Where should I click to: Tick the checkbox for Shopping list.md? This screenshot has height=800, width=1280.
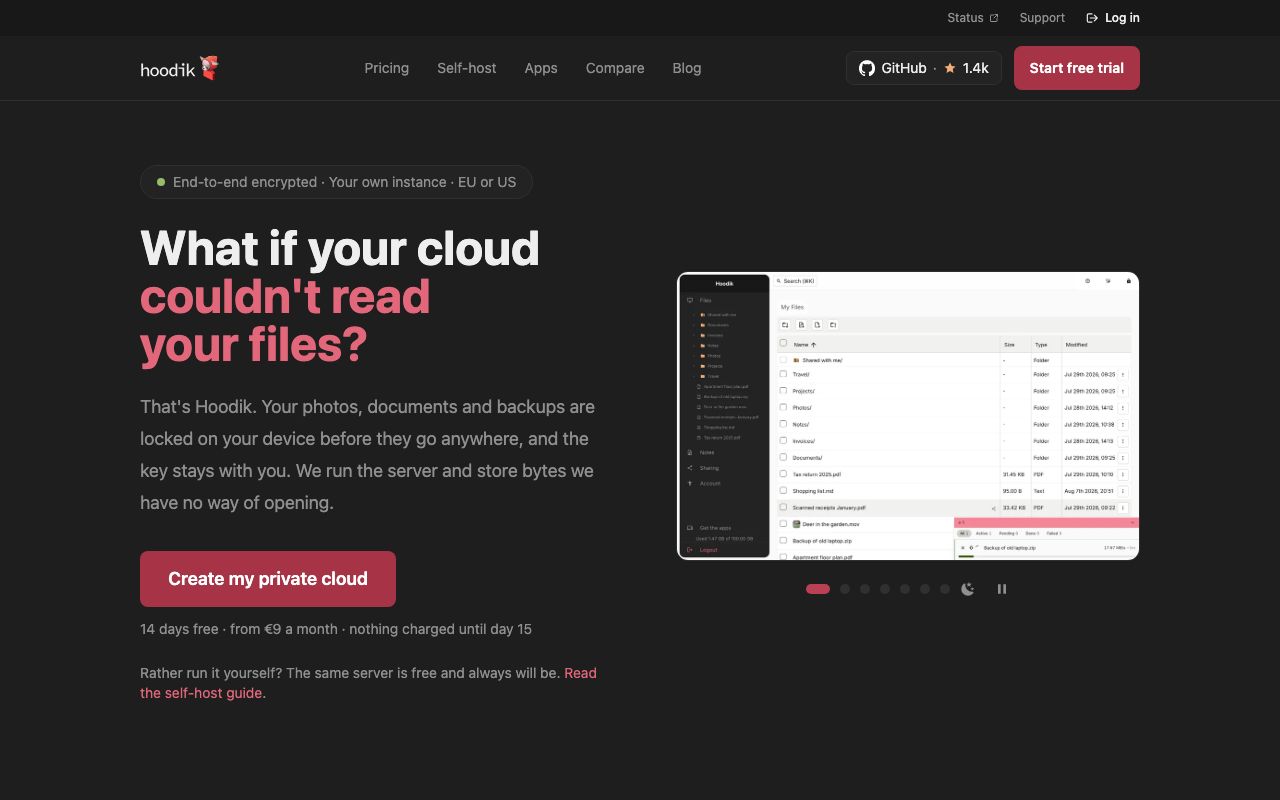point(783,490)
